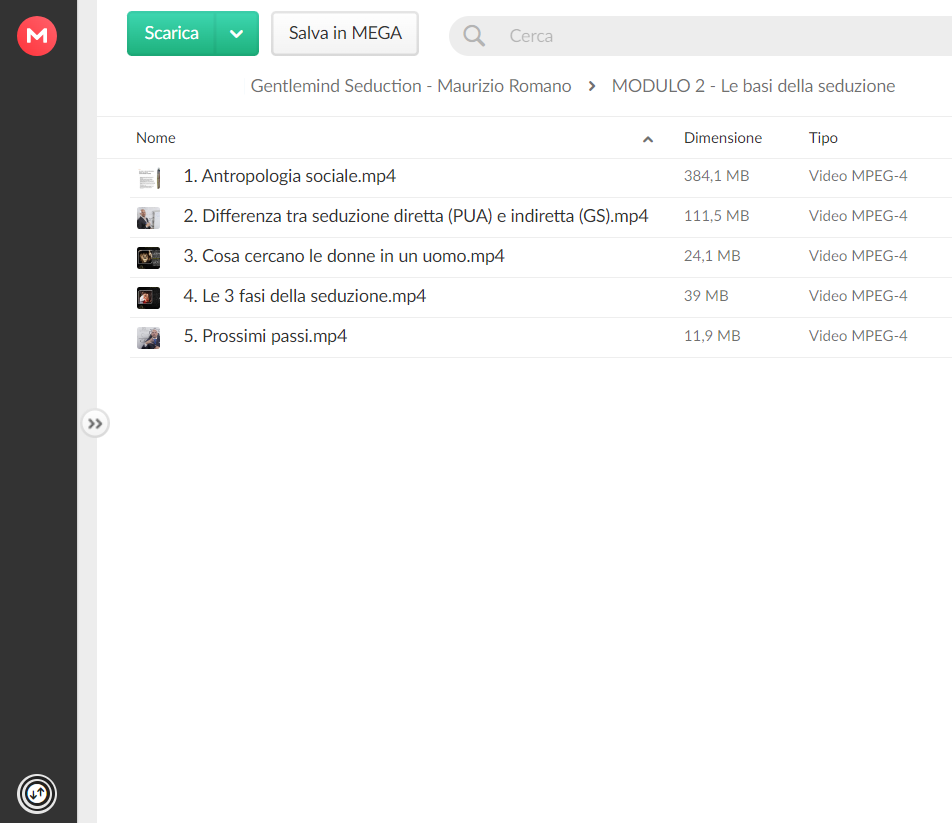Select the MODULO 2 breadcrumb item
The width and height of the screenshot is (952, 823).
753,86
